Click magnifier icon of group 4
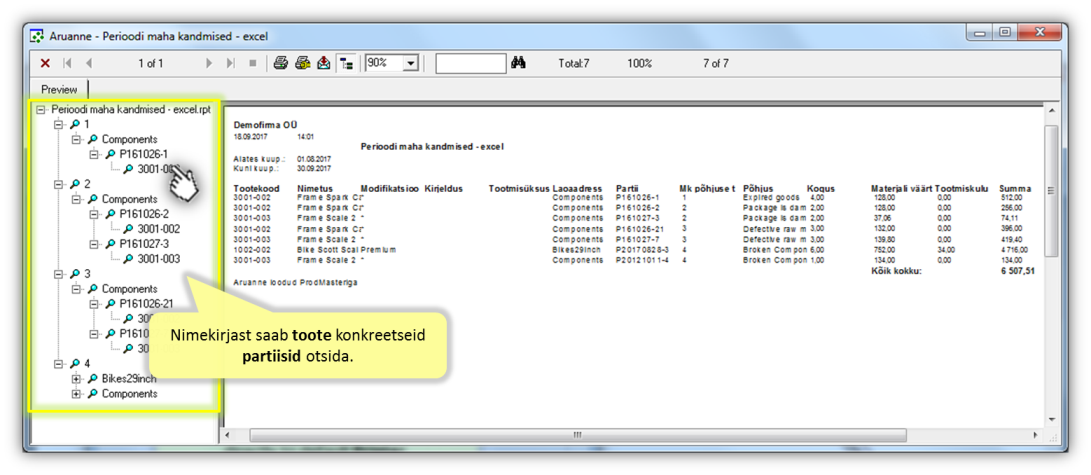 coord(74,364)
